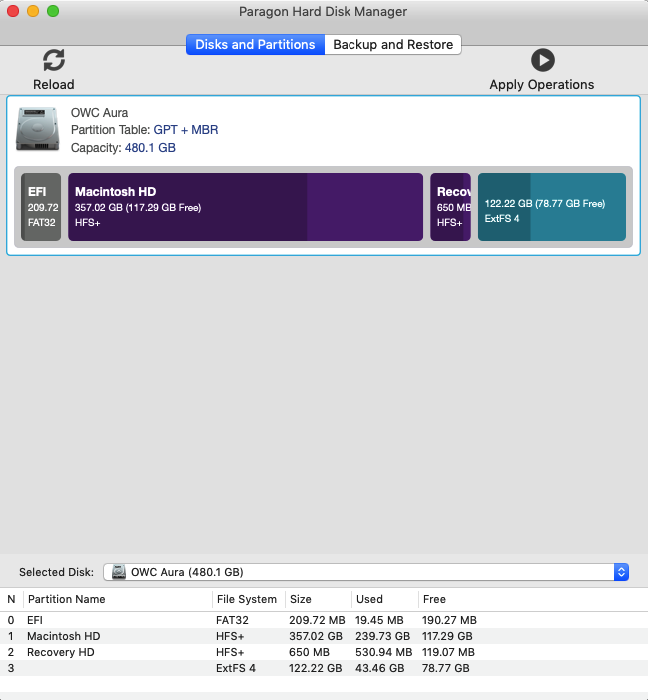
Task: Minimize window with the yellow button
Action: click(33, 11)
